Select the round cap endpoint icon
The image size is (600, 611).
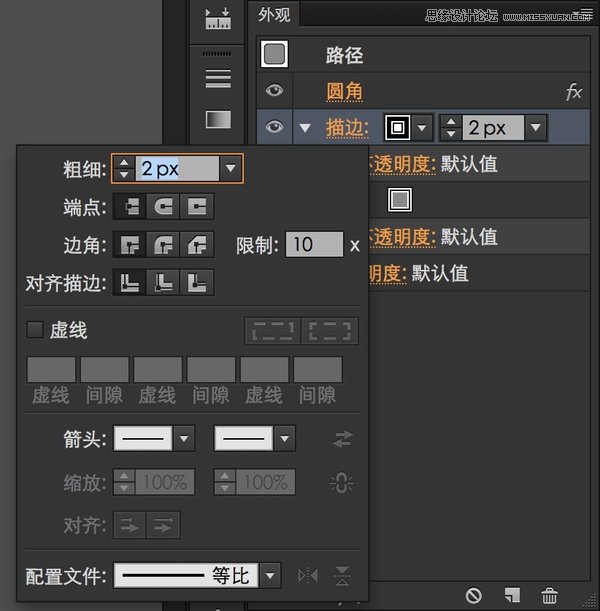click(163, 207)
